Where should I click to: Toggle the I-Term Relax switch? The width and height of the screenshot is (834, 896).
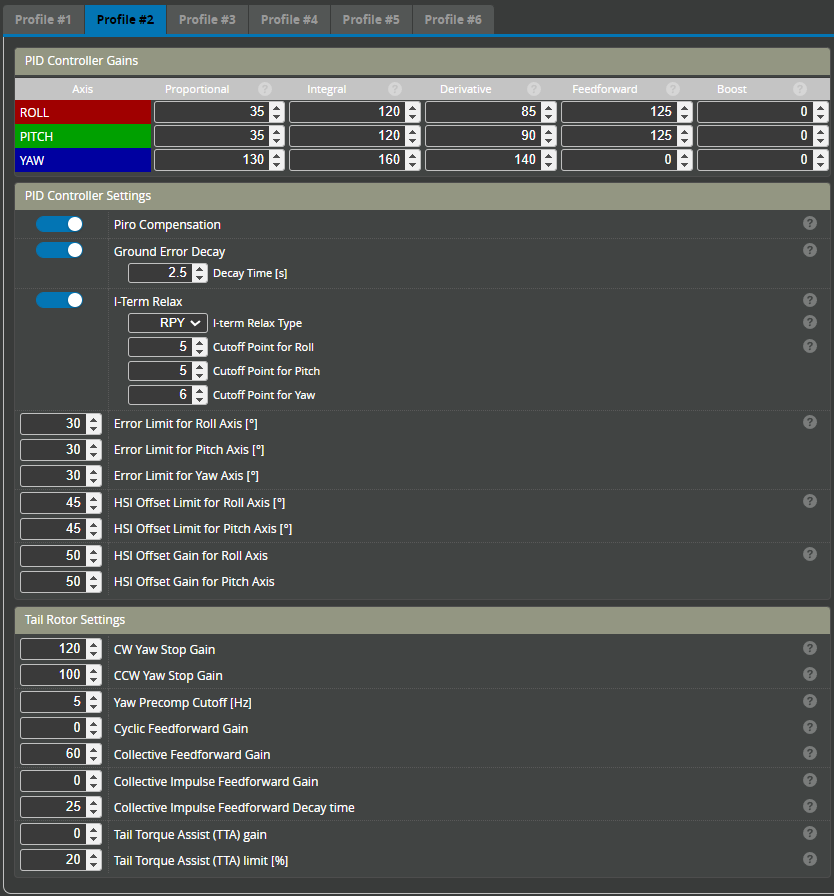(x=60, y=300)
